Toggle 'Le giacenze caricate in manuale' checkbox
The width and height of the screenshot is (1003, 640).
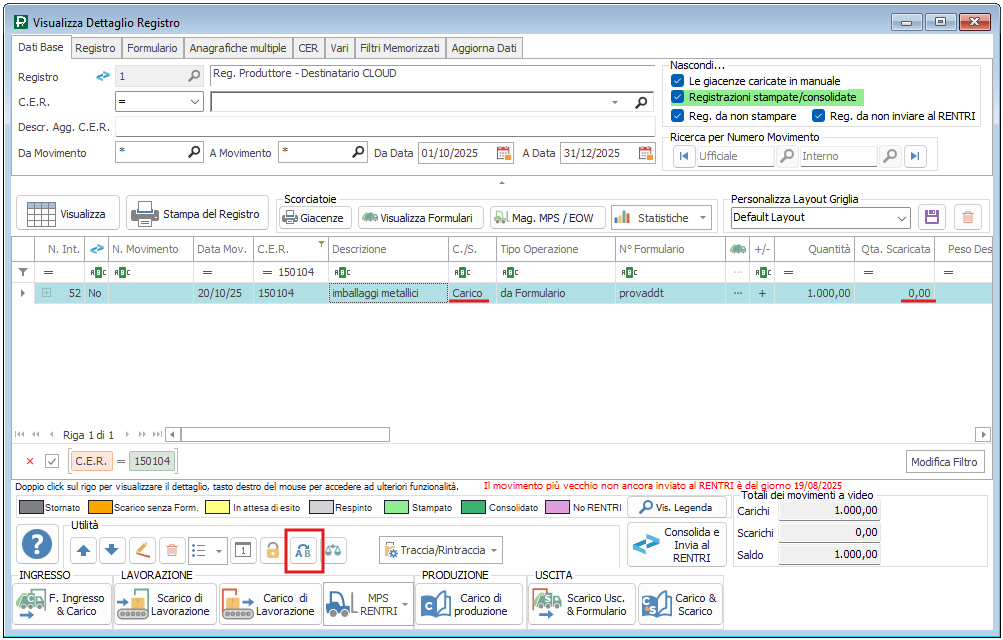(x=678, y=81)
